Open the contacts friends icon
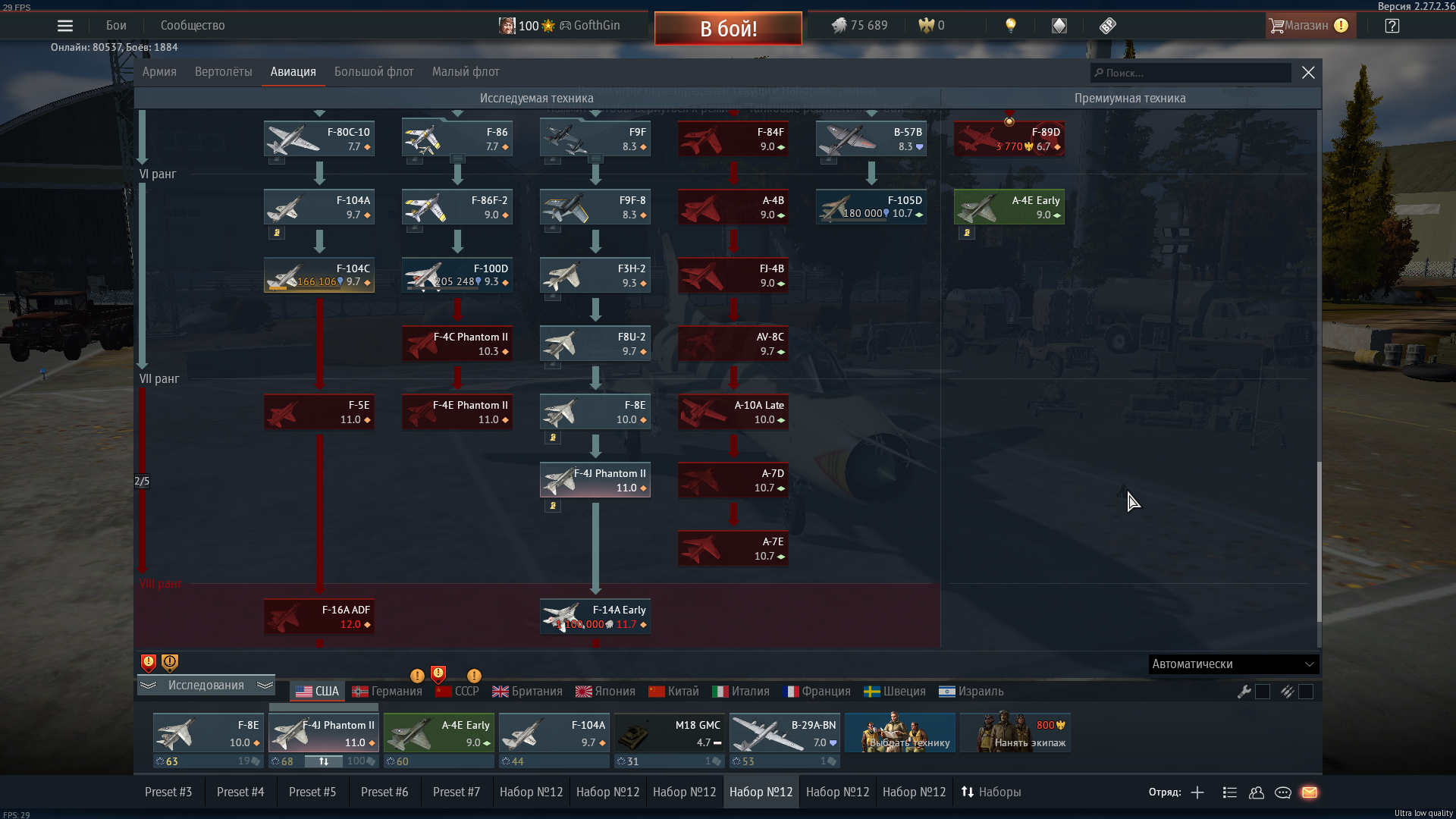The height and width of the screenshot is (819, 1456). tap(1257, 792)
